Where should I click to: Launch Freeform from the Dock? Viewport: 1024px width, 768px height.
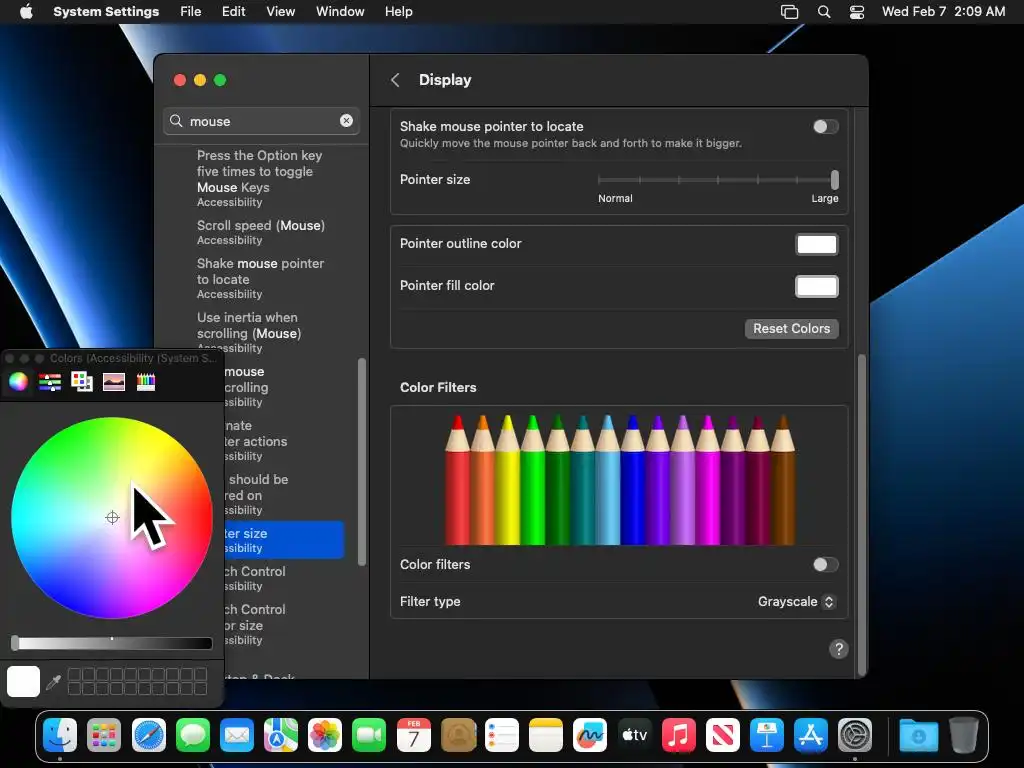click(x=590, y=735)
